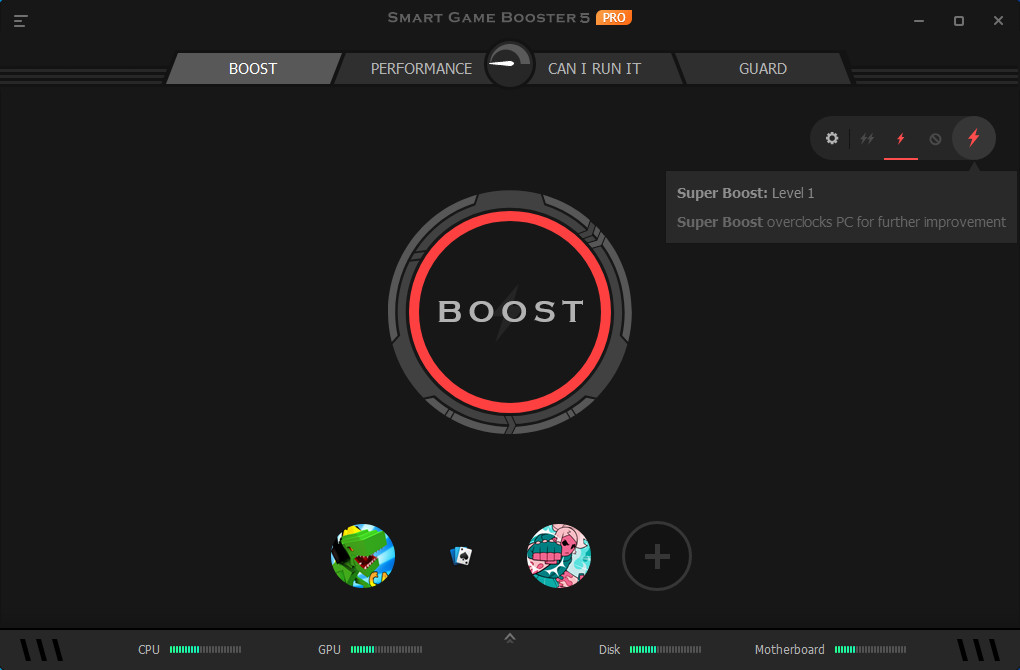
Task: Launch the green dinosaur game shortcut
Action: point(362,555)
